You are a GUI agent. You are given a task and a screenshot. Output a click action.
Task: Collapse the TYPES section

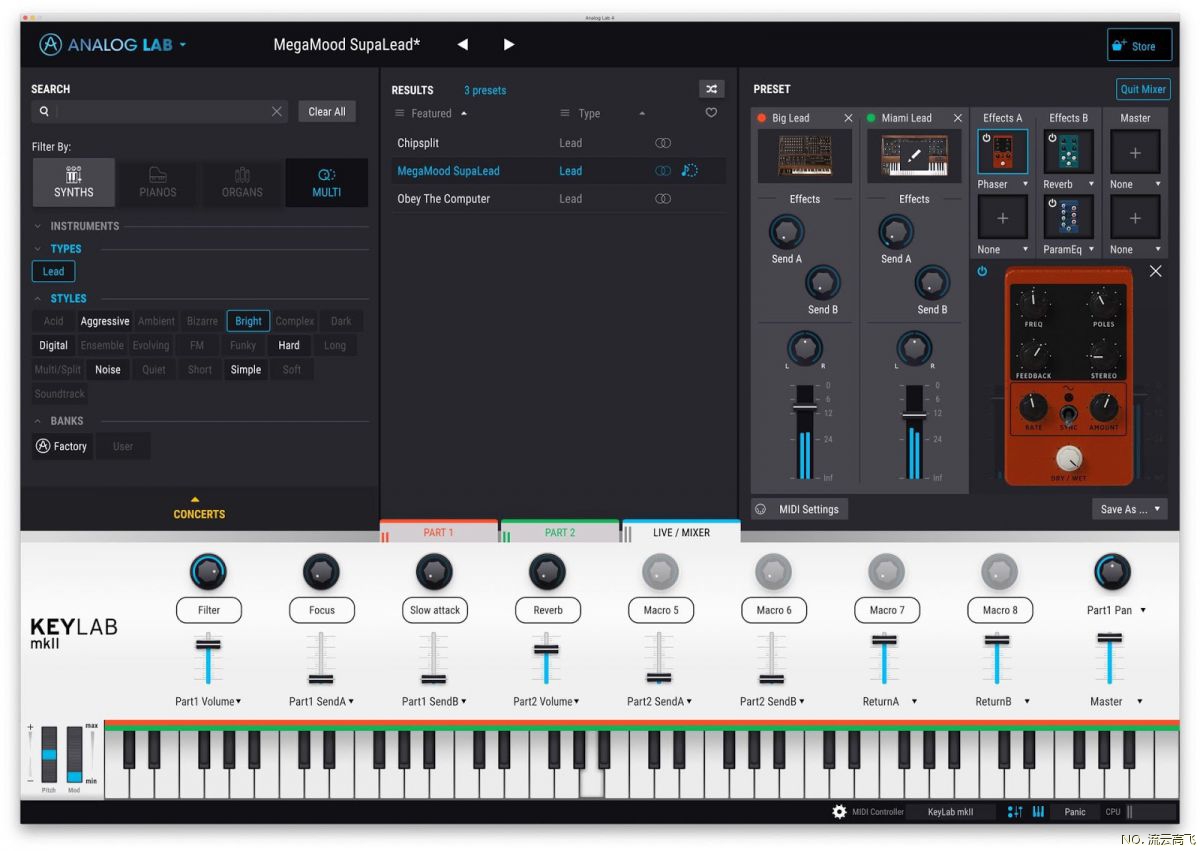point(38,249)
